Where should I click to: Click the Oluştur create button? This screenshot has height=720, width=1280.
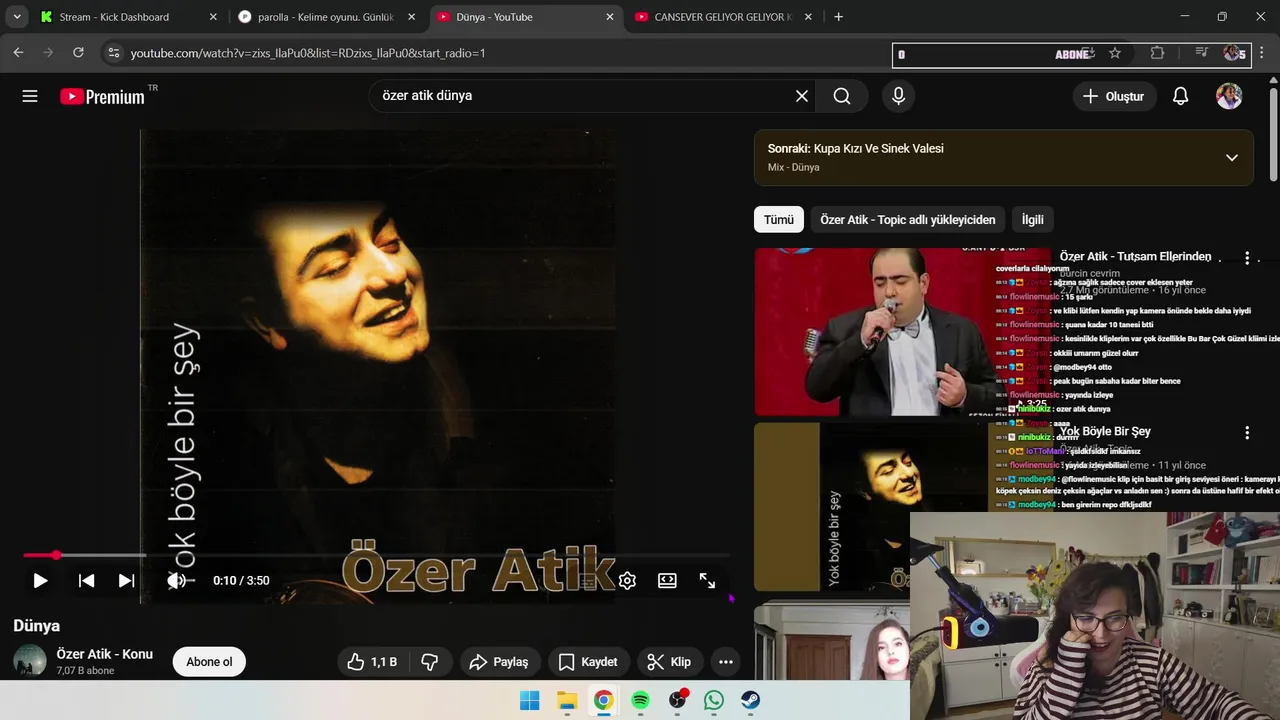point(1114,96)
